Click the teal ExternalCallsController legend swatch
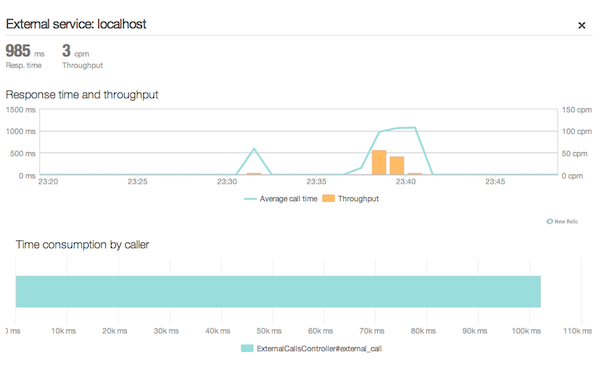This screenshot has height=366, width=600. 247,348
